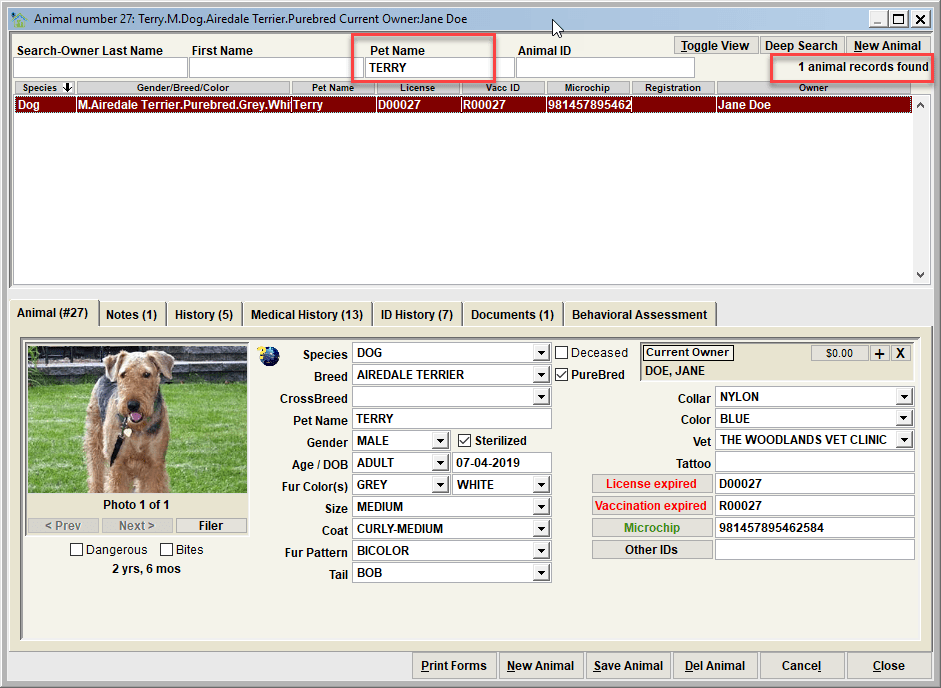Click the globe help icon beside Species
This screenshot has height=688, width=941.
[x=269, y=356]
